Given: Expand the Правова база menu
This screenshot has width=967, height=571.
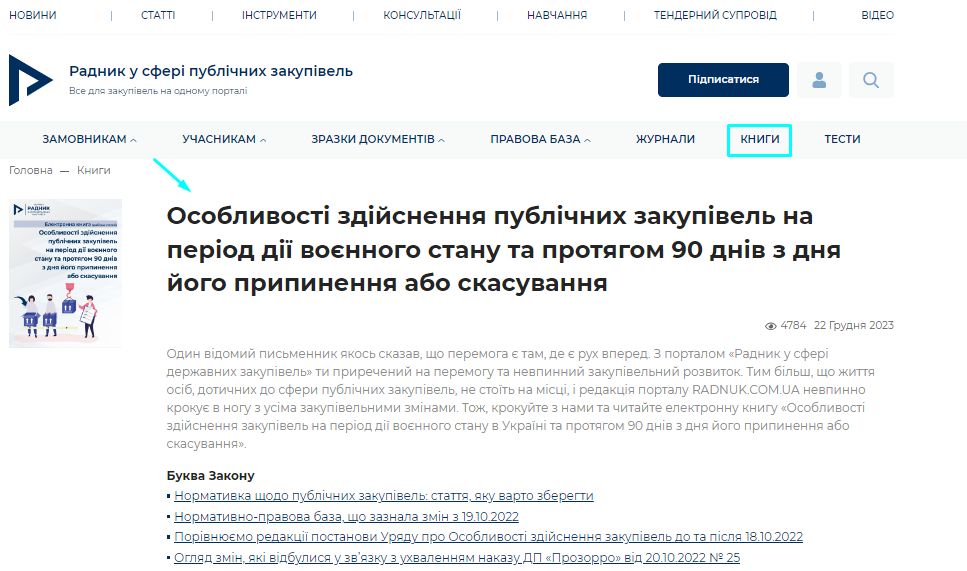Looking at the screenshot, I should point(540,139).
